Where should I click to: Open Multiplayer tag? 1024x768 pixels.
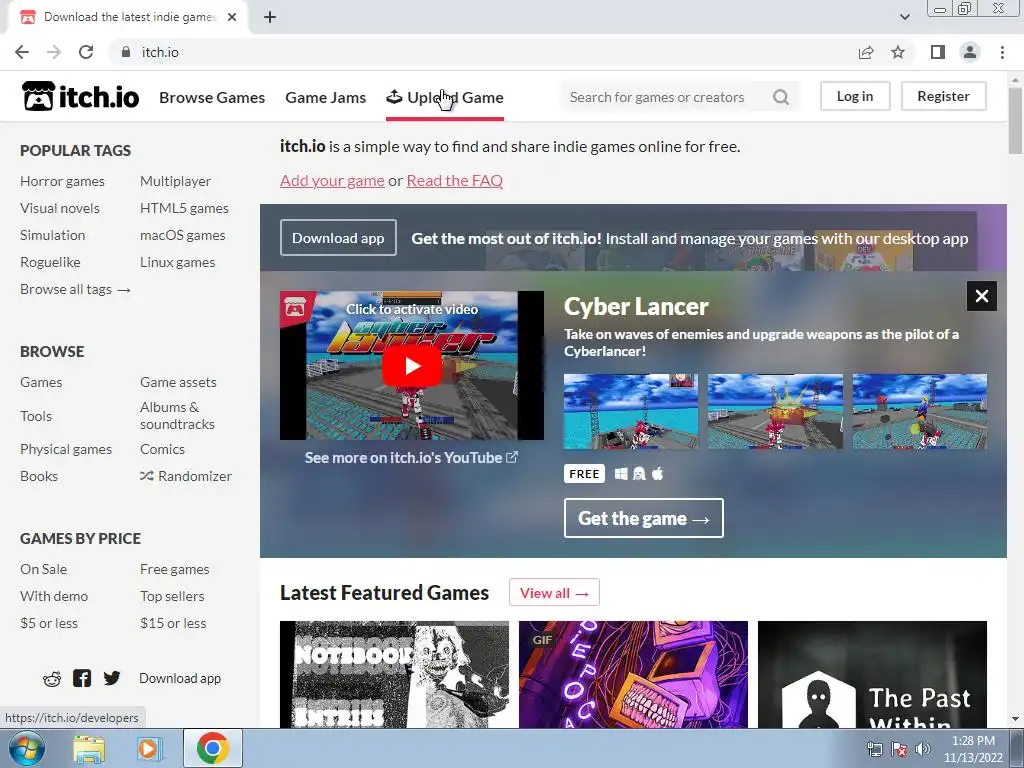[175, 181]
